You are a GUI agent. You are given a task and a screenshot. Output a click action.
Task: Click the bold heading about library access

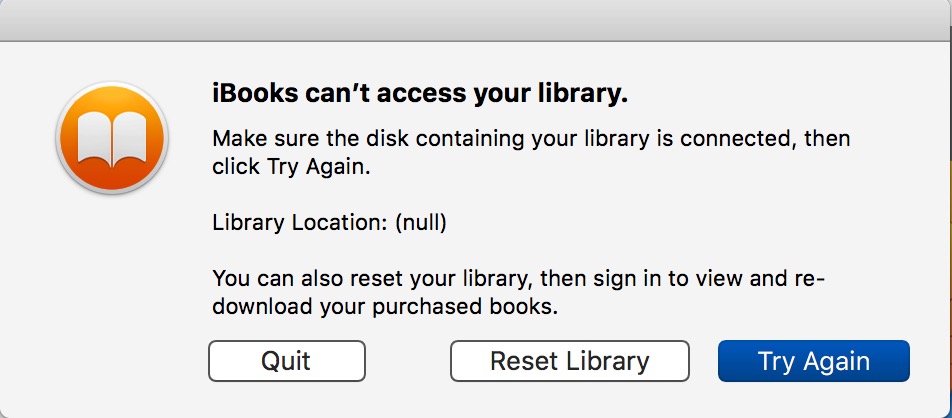coord(420,94)
